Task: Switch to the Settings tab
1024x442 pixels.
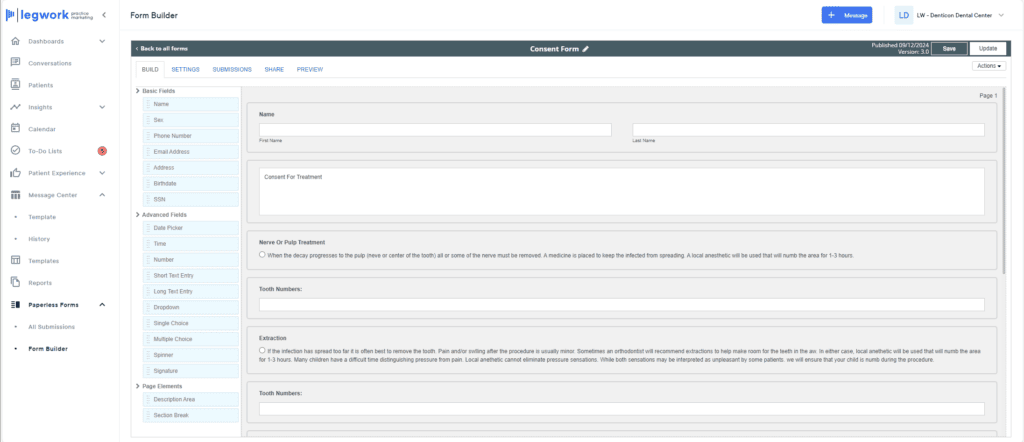Action: (185, 69)
